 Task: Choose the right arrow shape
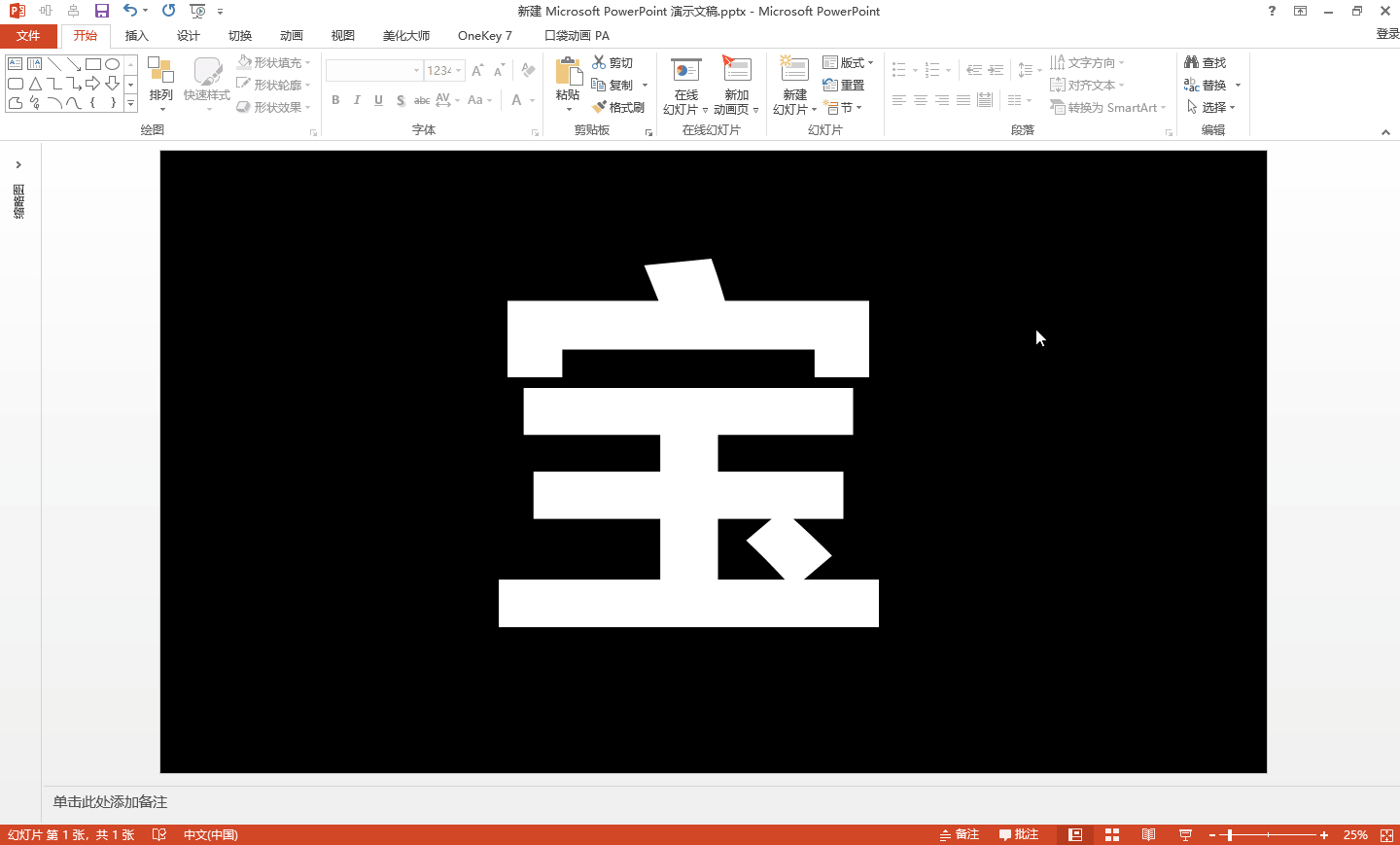93,84
